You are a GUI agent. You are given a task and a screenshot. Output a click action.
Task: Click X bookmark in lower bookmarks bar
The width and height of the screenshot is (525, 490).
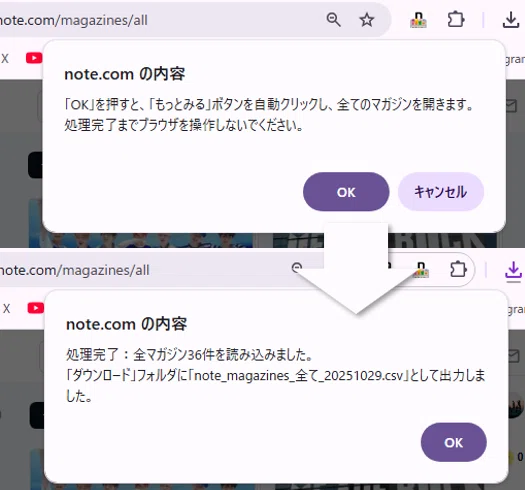tap(6, 308)
